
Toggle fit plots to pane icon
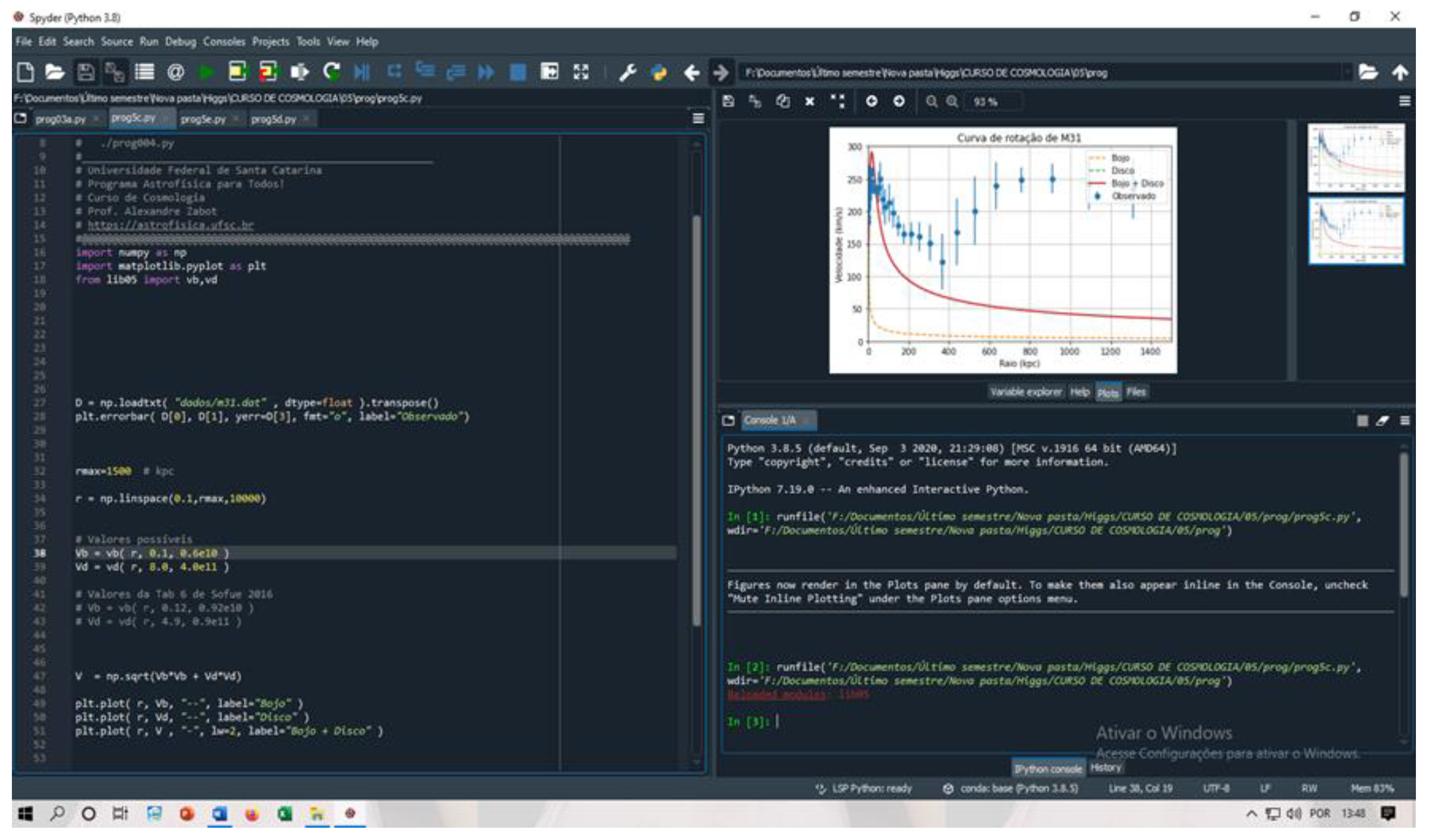pos(838,102)
